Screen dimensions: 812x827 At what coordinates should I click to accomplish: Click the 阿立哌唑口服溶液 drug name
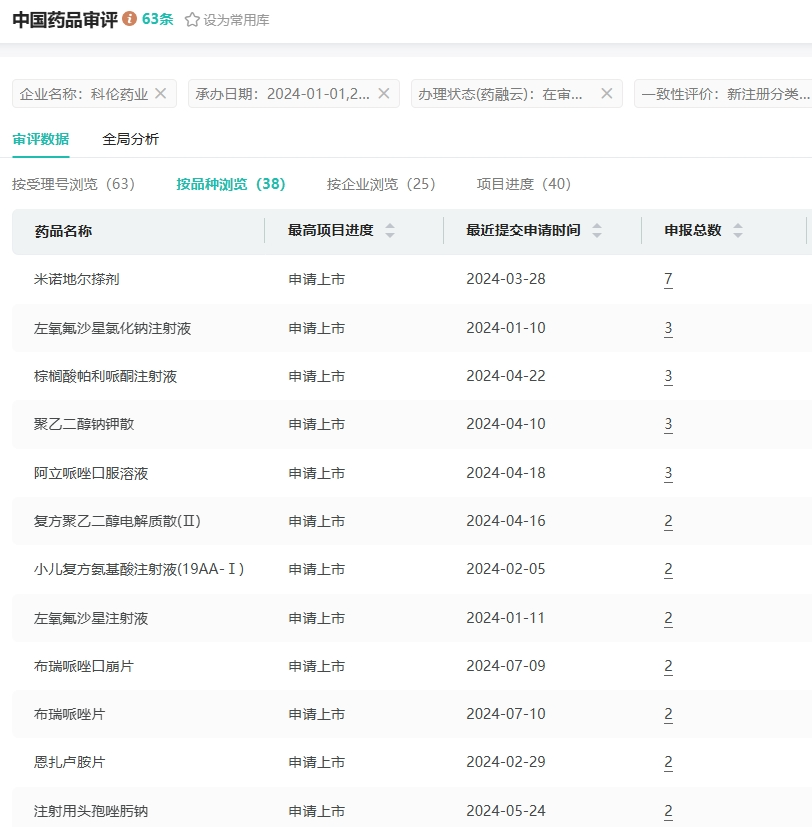[x=91, y=473]
